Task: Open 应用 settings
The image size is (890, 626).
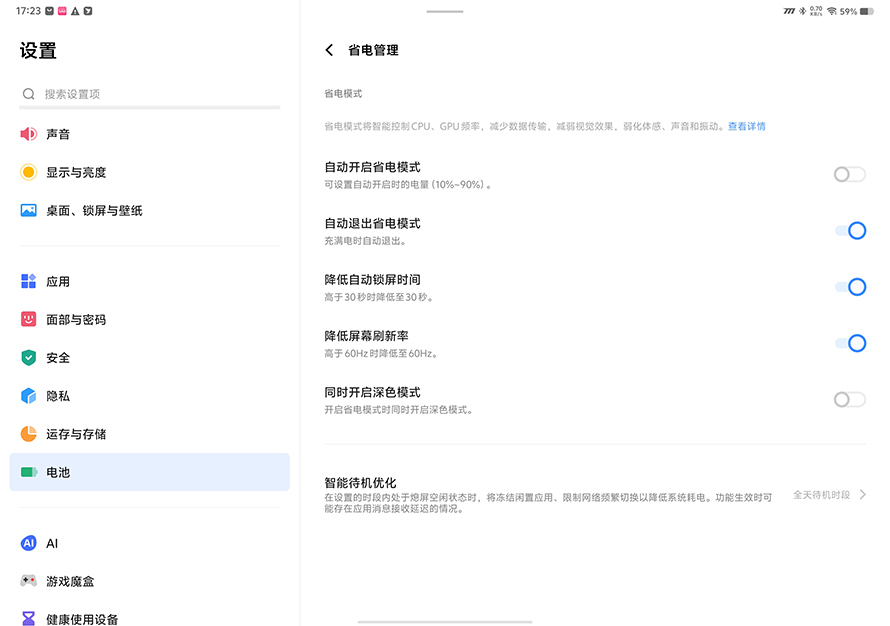Action: (x=150, y=281)
